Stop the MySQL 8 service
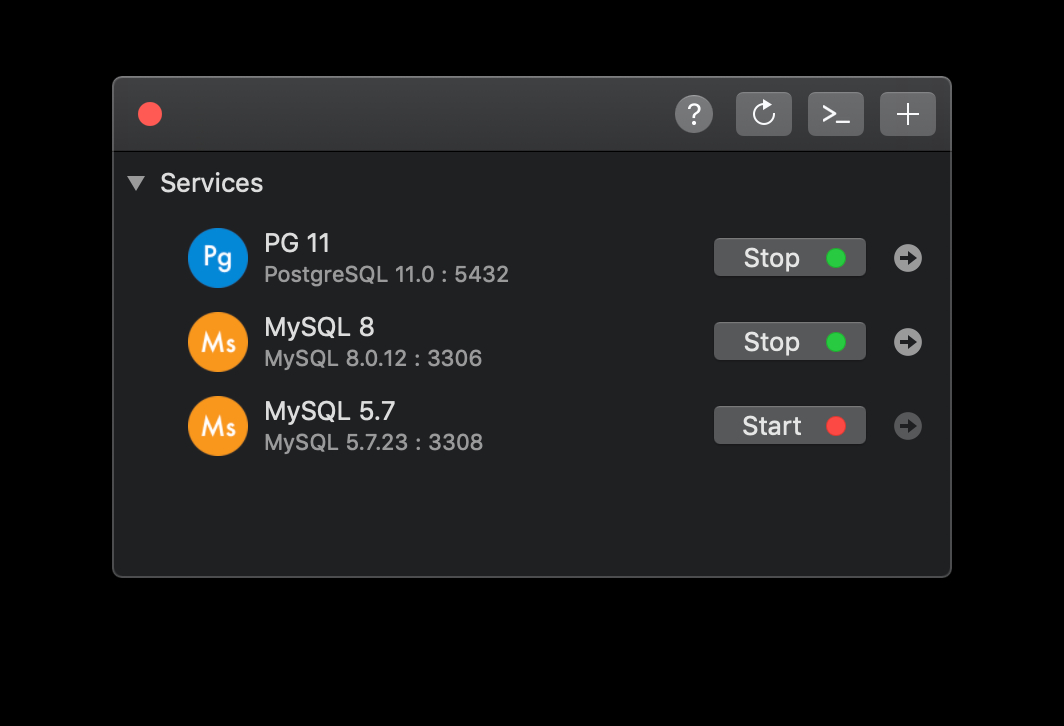1064x726 pixels. click(789, 342)
